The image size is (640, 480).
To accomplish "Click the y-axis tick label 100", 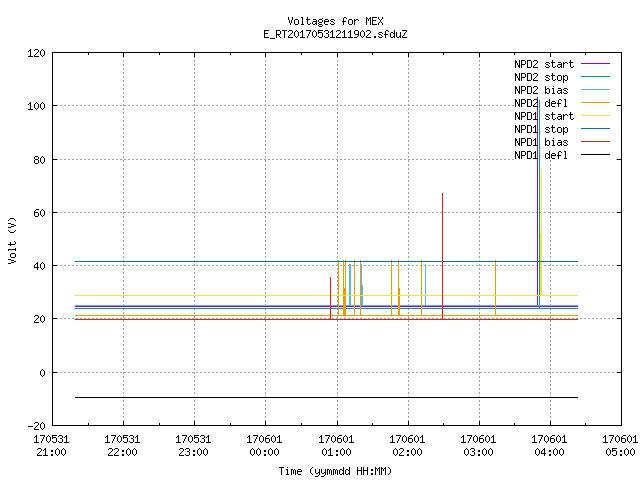I will coord(36,107).
